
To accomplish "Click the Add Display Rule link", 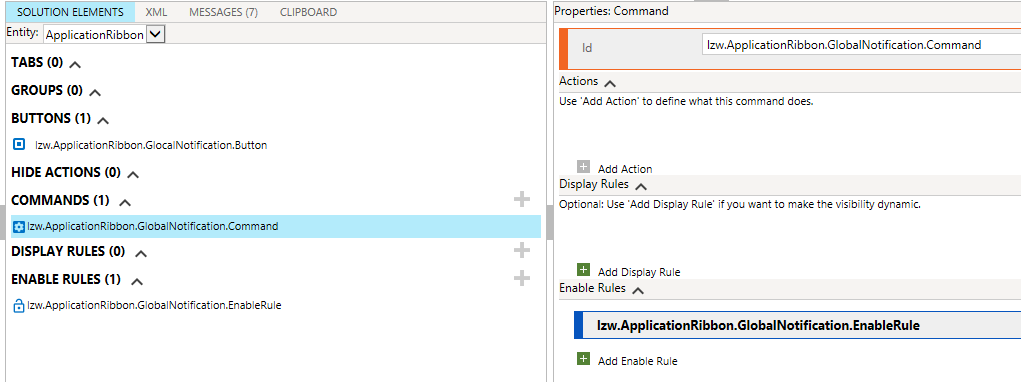I will point(639,272).
